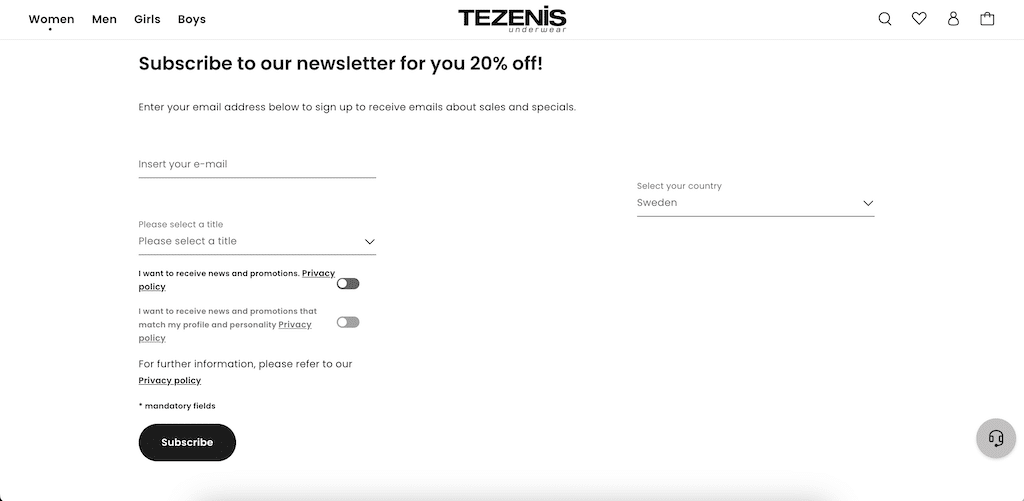Expand the Please select a title dropdown
The image size is (1024, 501).
click(x=257, y=241)
